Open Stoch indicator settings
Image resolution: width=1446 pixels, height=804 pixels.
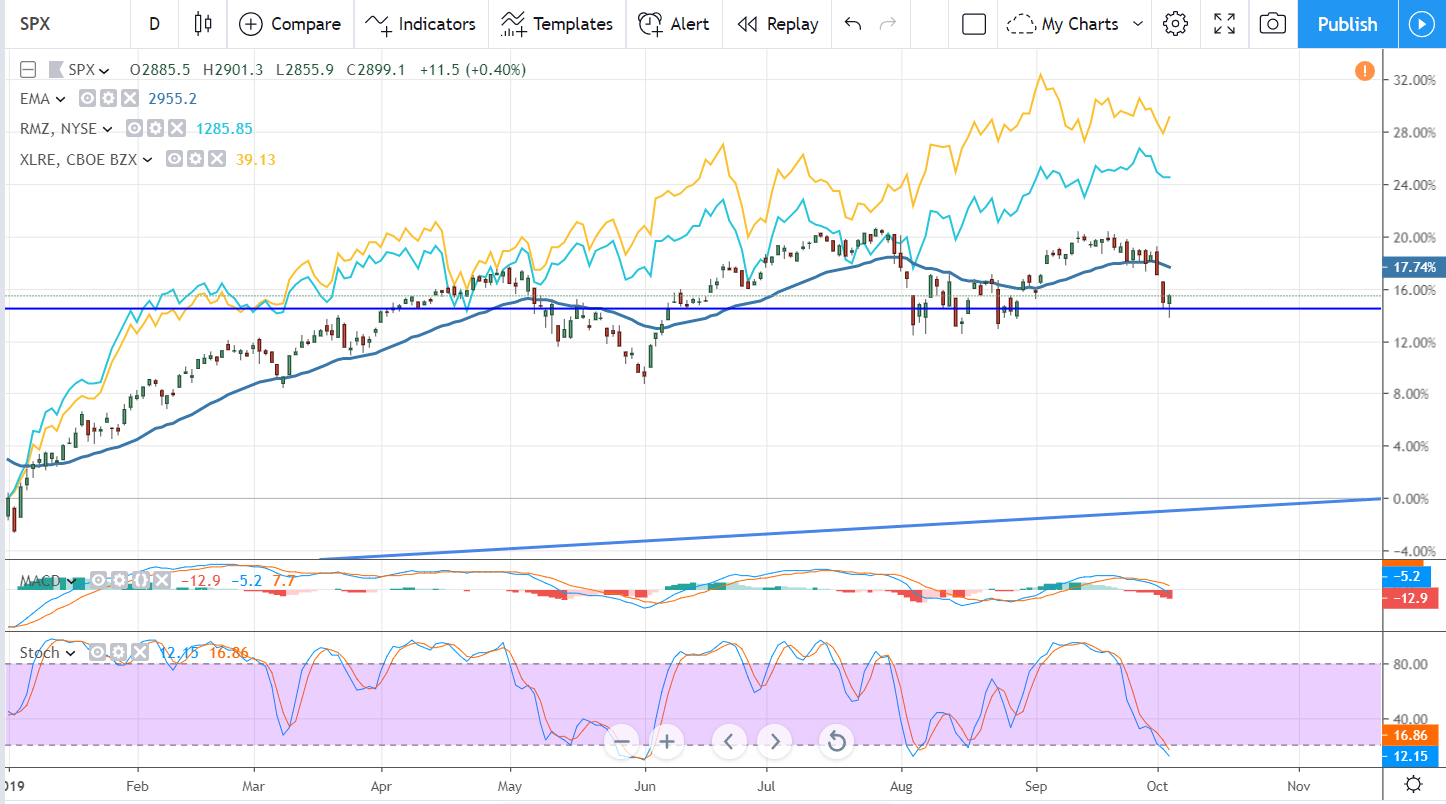click(x=118, y=653)
